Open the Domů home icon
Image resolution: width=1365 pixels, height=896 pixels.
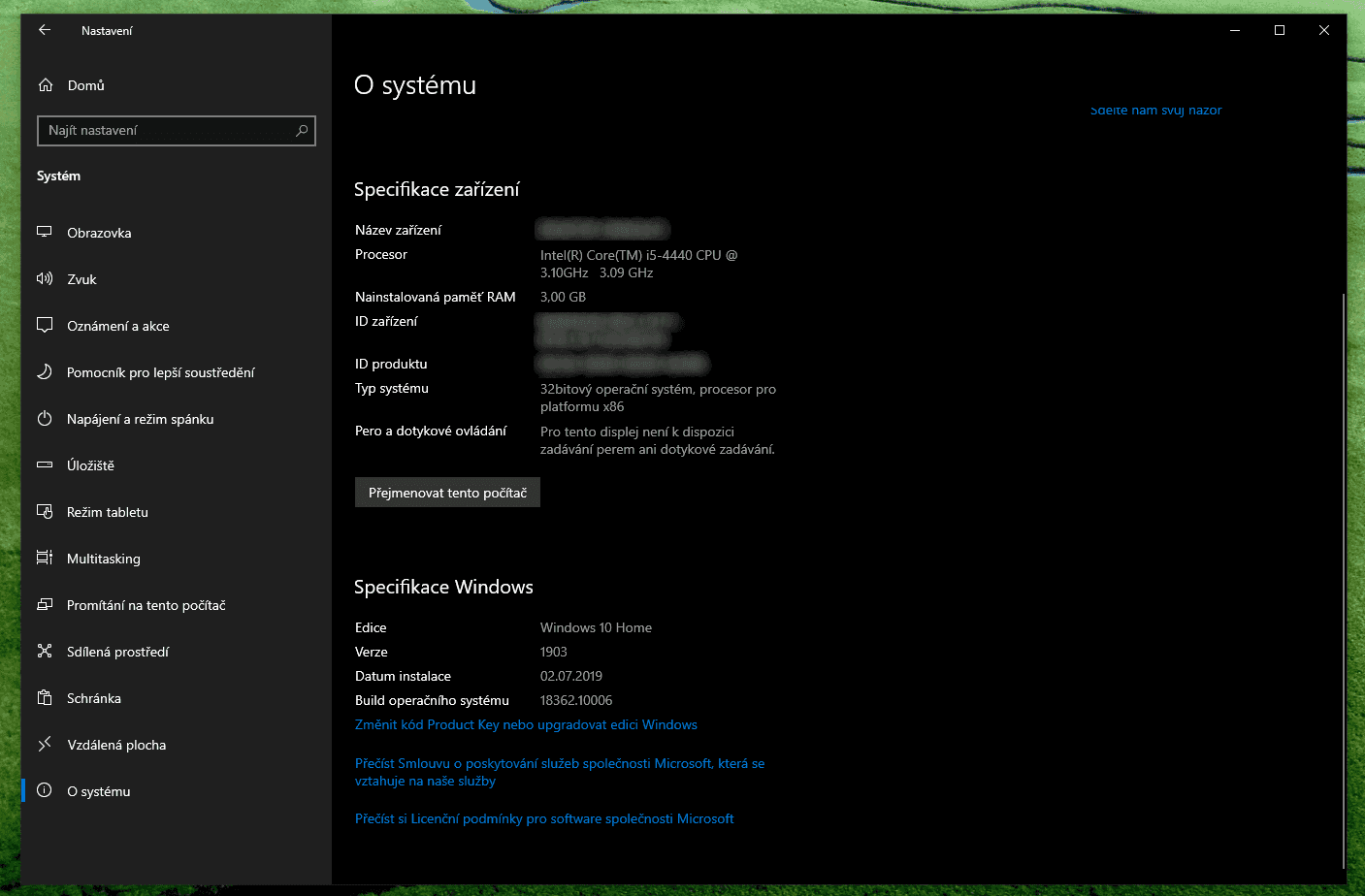click(46, 85)
